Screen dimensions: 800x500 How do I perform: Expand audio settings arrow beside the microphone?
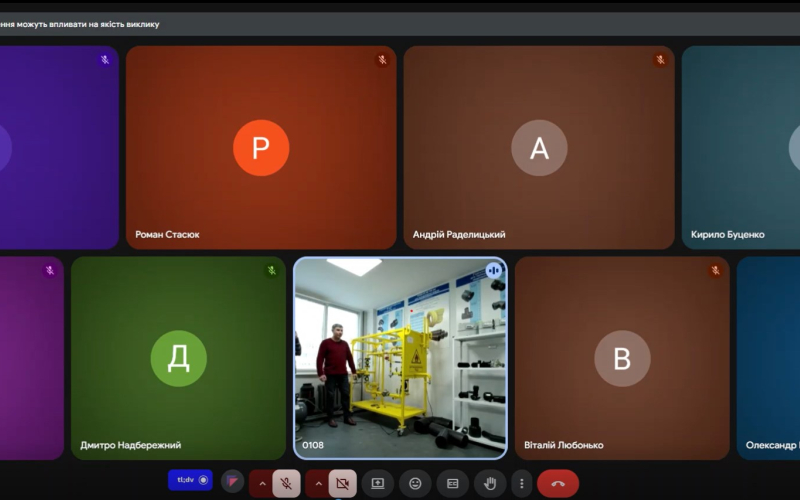[262, 484]
